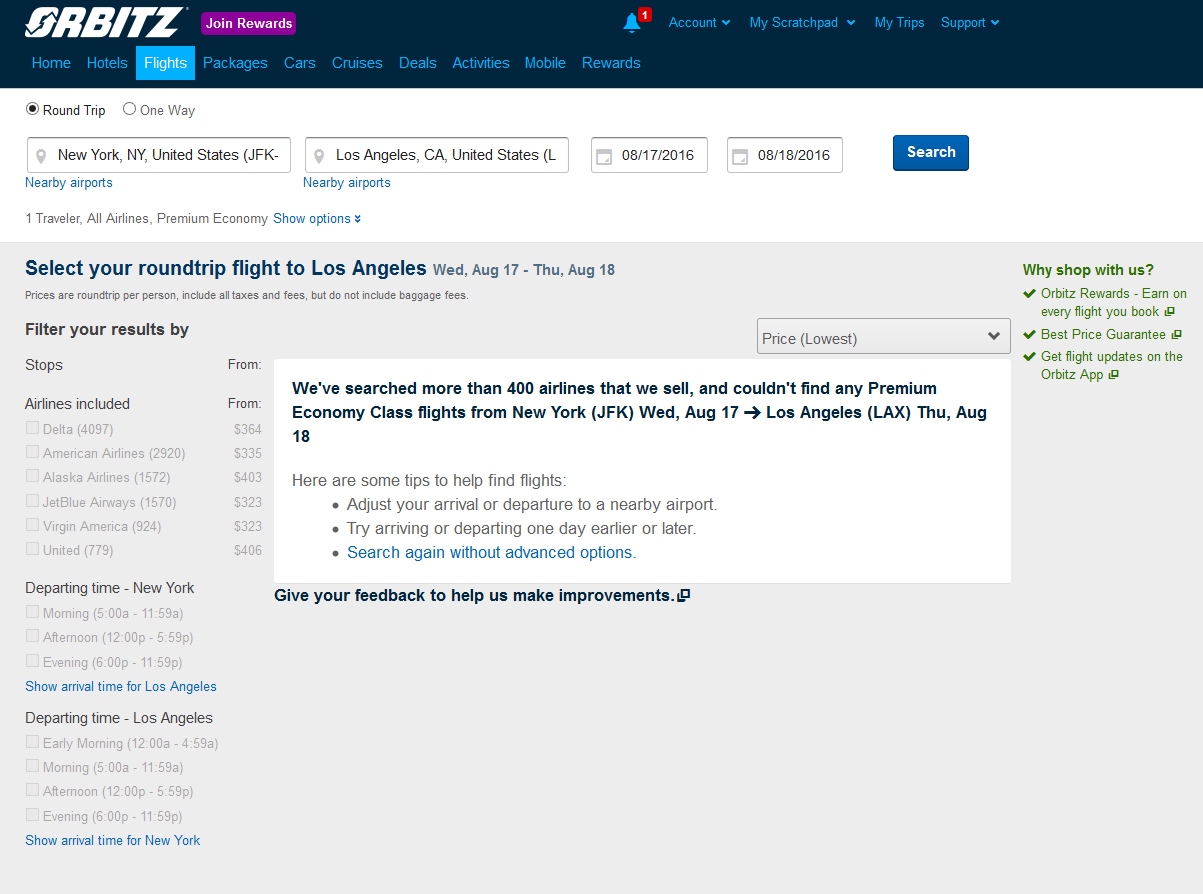This screenshot has height=894, width=1203.
Task: Click the 08/17/2016 departure date field
Action: (x=658, y=155)
